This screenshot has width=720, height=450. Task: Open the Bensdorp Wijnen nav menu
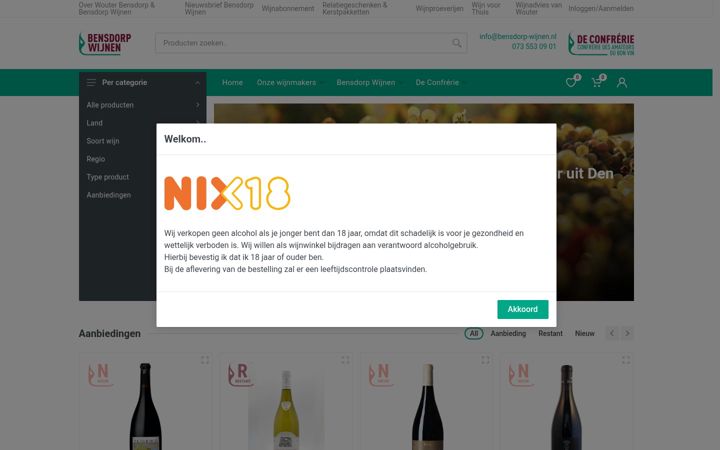(x=366, y=82)
